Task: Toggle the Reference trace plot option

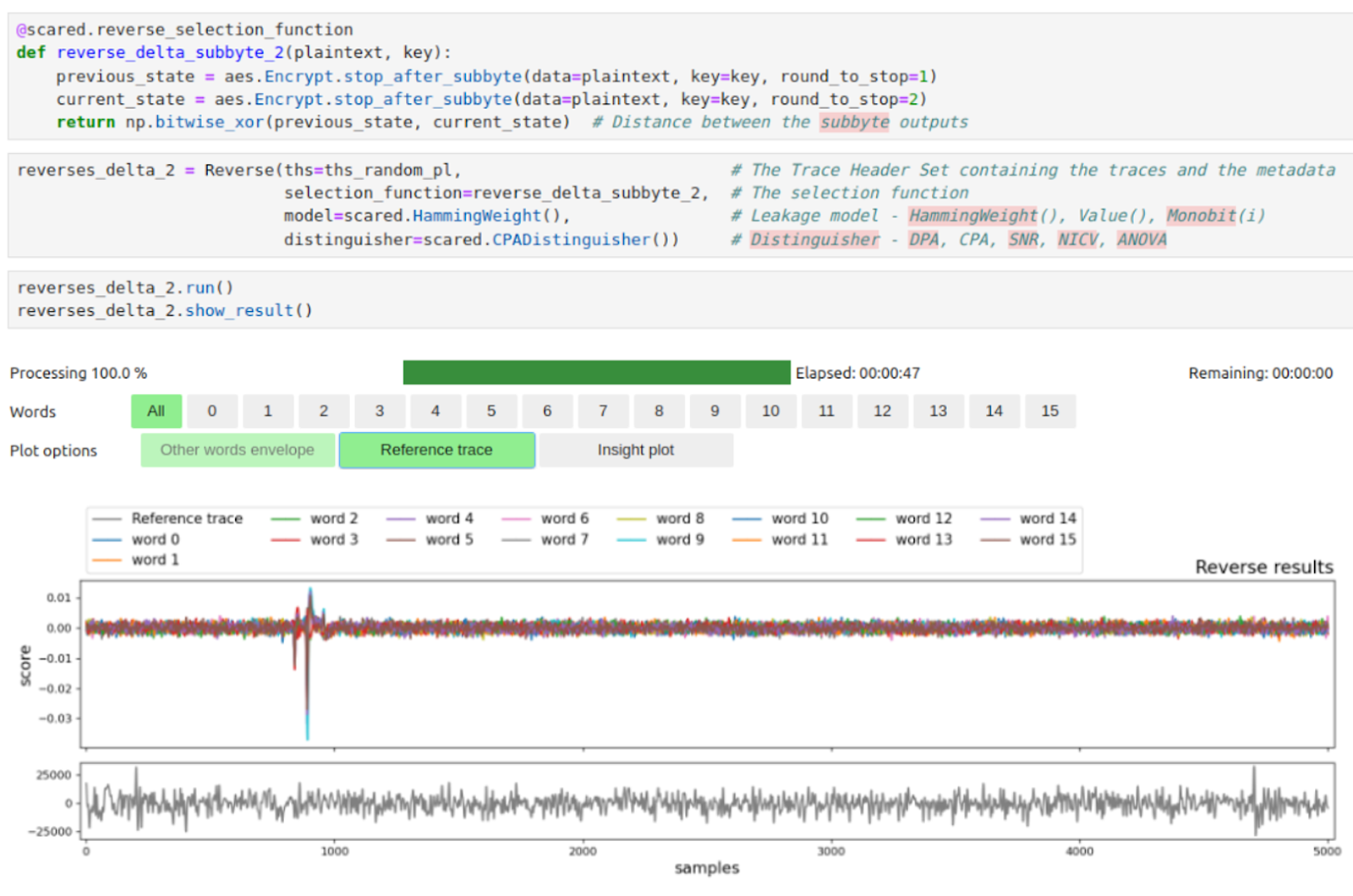Action: [436, 450]
